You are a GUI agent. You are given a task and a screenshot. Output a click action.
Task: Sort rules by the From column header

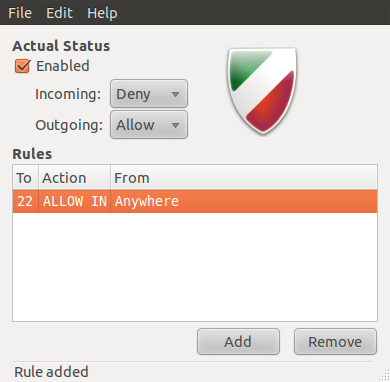(x=244, y=177)
